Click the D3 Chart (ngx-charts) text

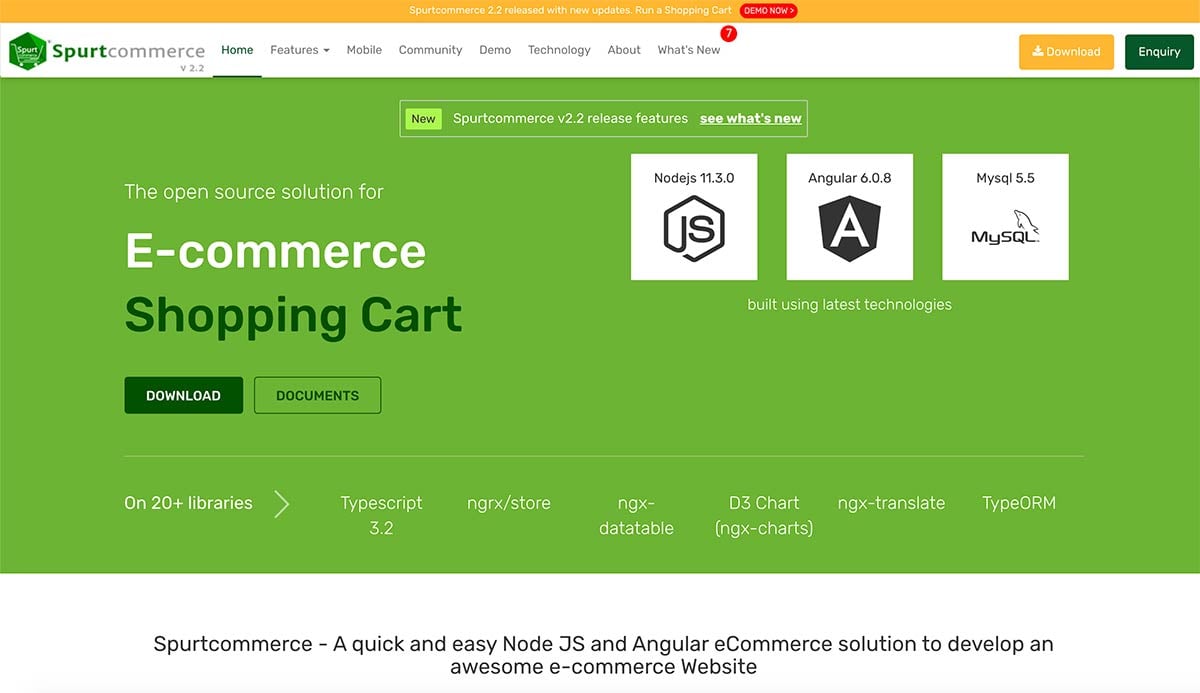click(x=764, y=515)
